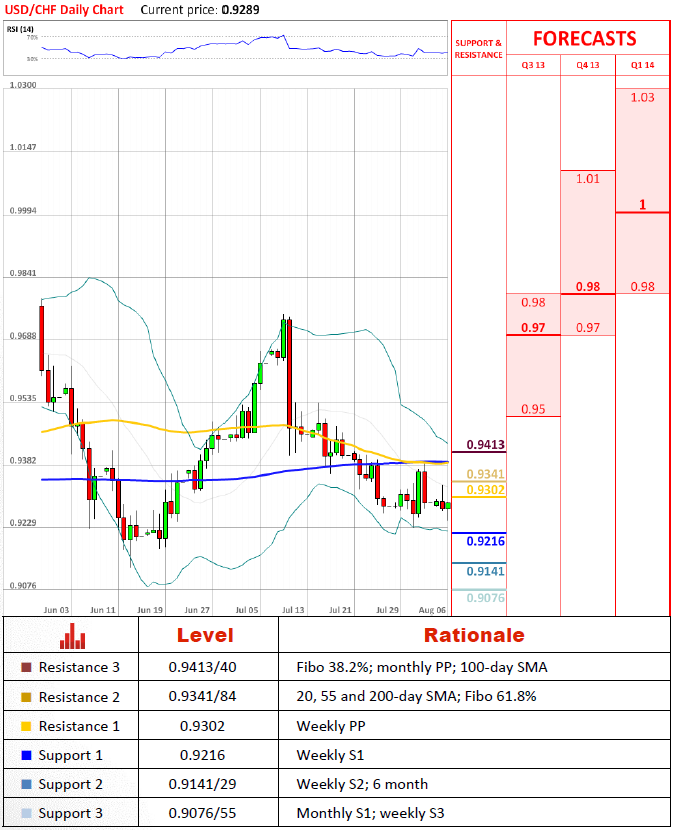Click the 1.0300 price axis label

pyautogui.click(x=23, y=85)
